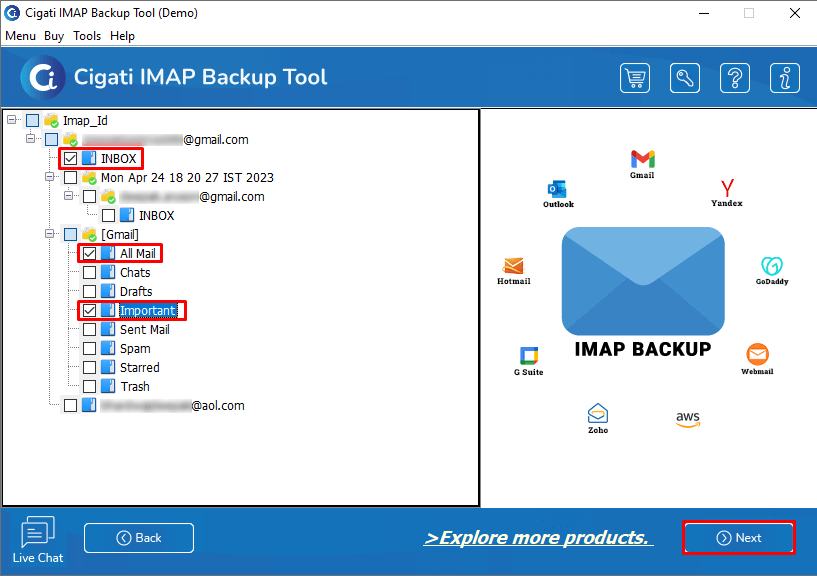Image resolution: width=817 pixels, height=576 pixels.
Task: Click the Starred folder icon
Action: pos(108,367)
